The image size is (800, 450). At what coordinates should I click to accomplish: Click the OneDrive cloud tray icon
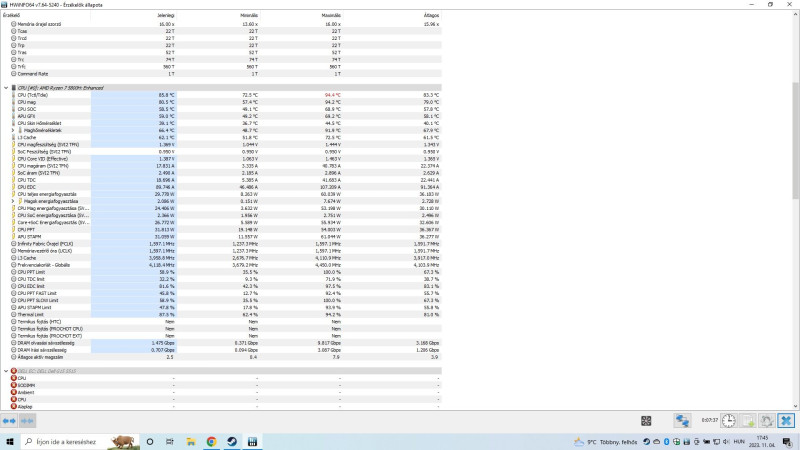pos(657,442)
